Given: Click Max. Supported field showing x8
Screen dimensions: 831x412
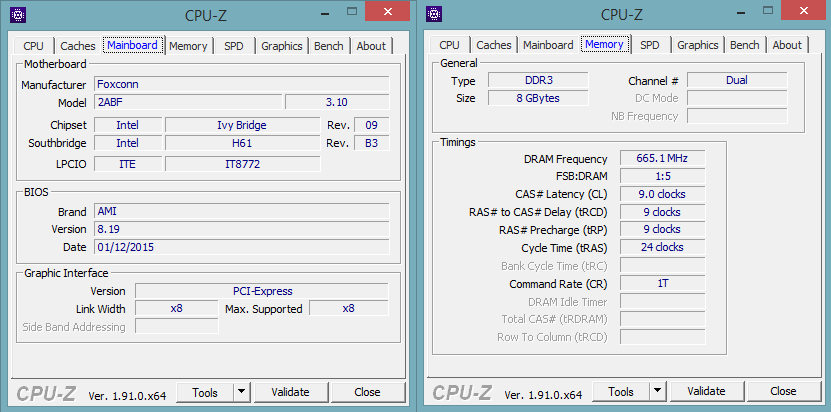Looking at the screenshot, I should point(349,309).
